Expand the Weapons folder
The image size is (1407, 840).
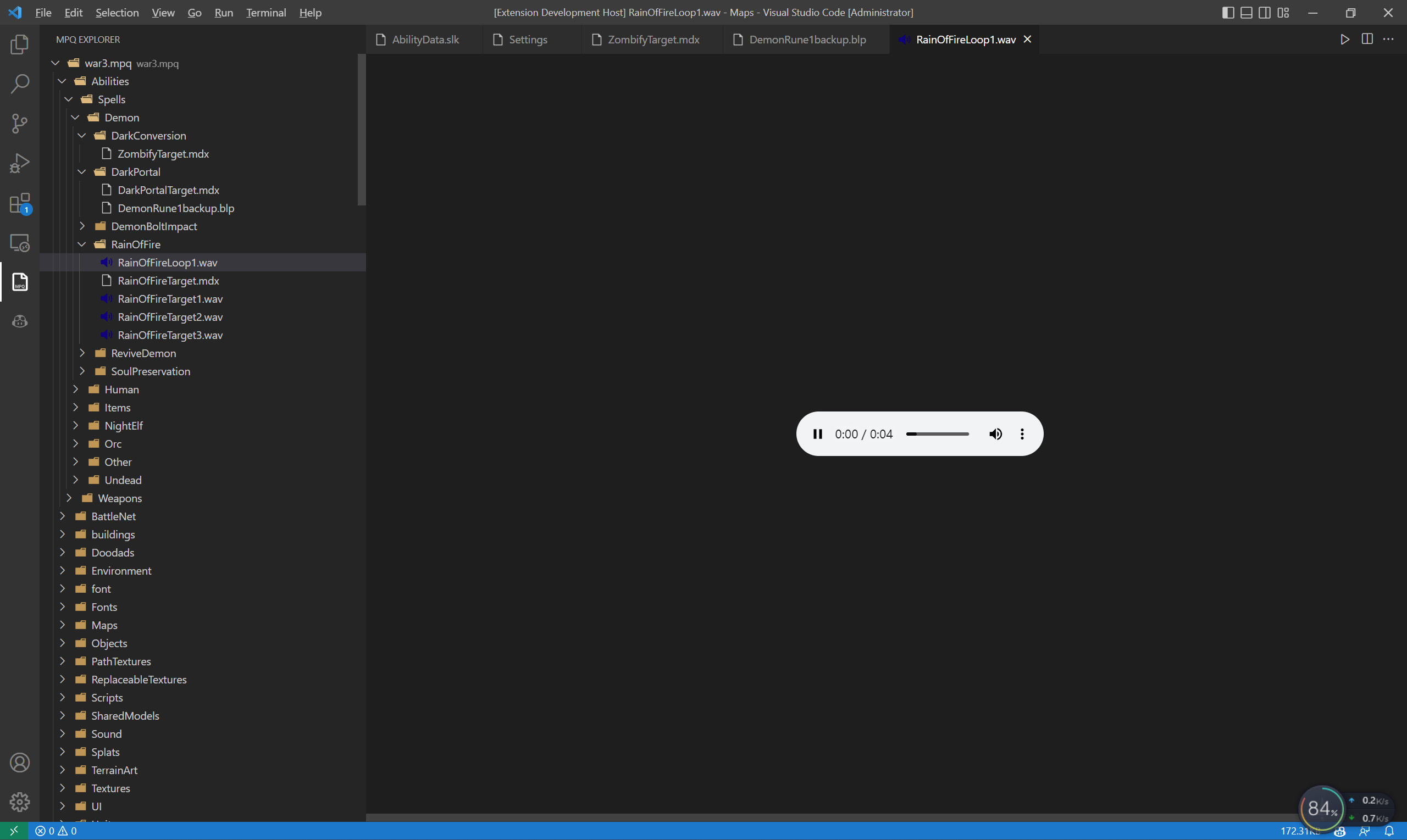coord(69,498)
